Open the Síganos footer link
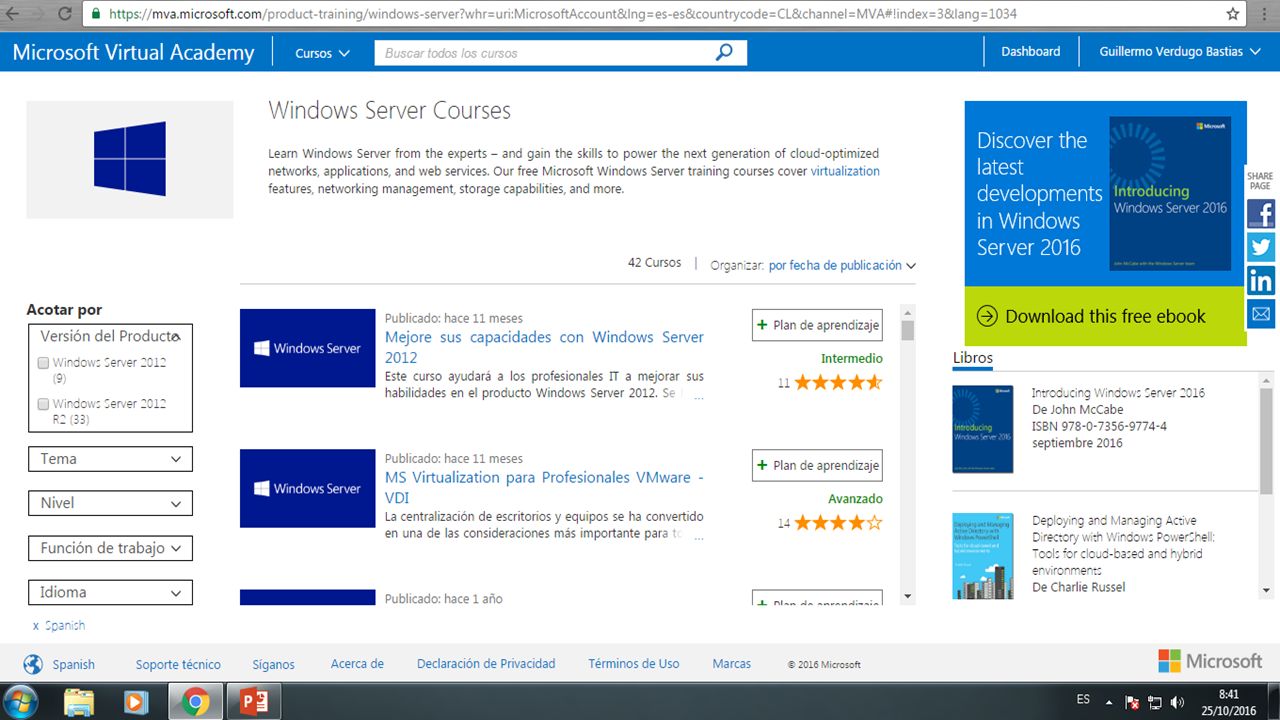1280x720 pixels. pyautogui.click(x=273, y=664)
